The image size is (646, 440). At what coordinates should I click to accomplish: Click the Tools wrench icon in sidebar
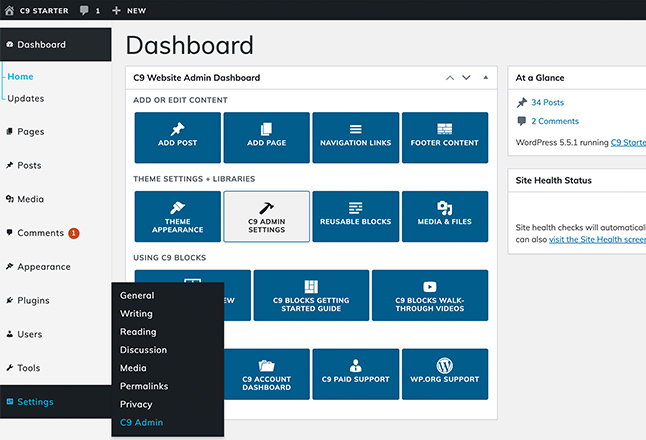(9, 368)
